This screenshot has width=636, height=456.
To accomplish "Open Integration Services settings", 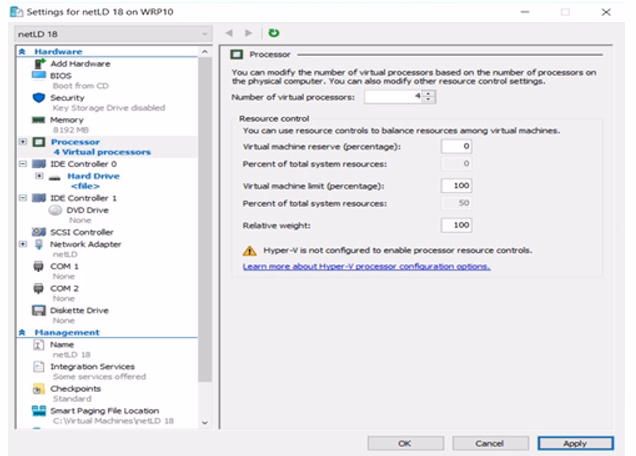I will (x=92, y=366).
